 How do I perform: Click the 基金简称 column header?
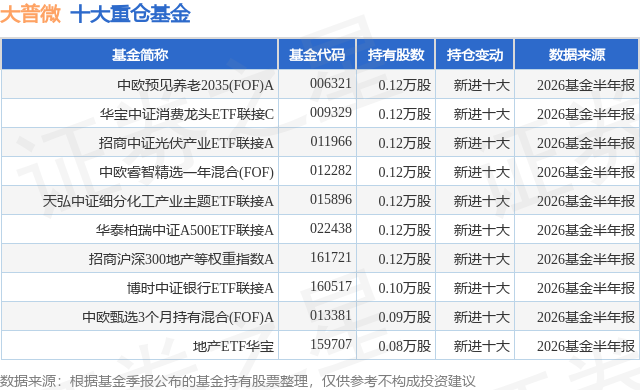pyautogui.click(x=140, y=55)
